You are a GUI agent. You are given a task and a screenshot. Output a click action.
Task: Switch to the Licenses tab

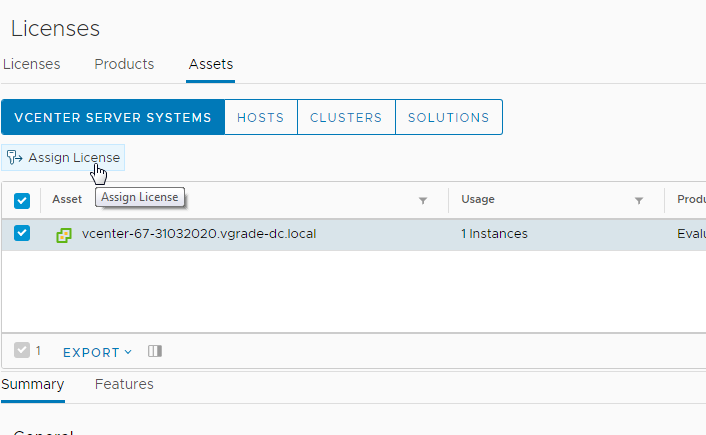pos(31,64)
